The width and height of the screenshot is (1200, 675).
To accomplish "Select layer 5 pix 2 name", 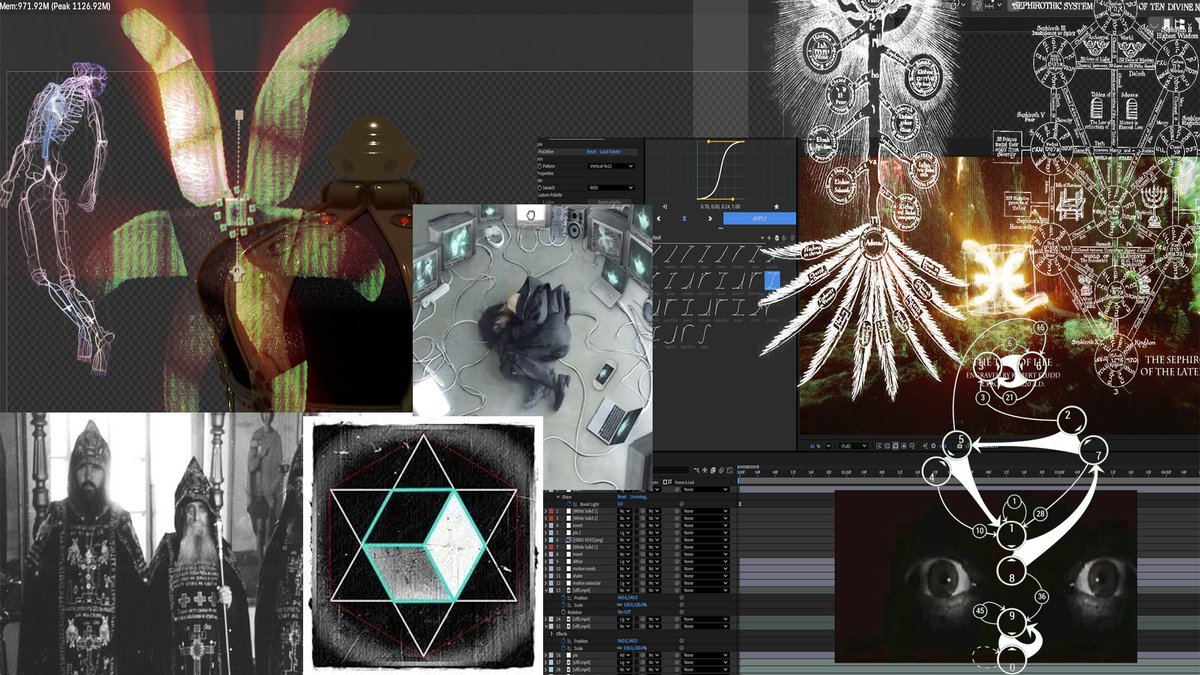I will [x=576, y=533].
